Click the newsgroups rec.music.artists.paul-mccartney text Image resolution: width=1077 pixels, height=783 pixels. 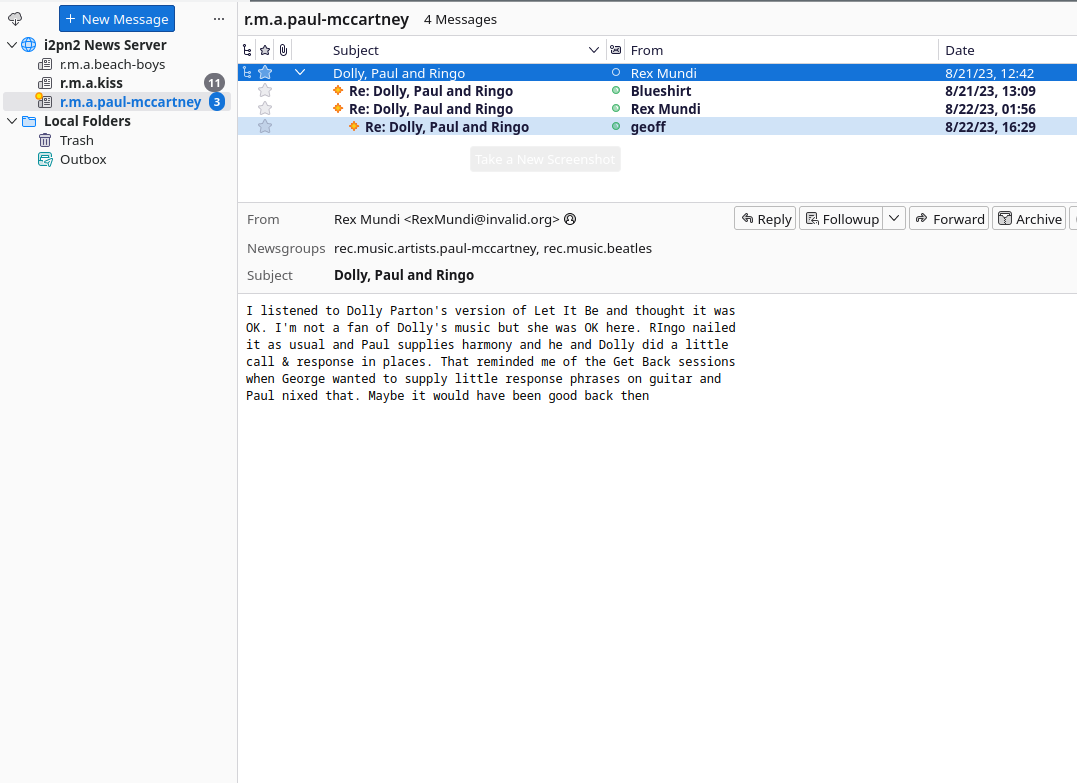tap(435, 248)
